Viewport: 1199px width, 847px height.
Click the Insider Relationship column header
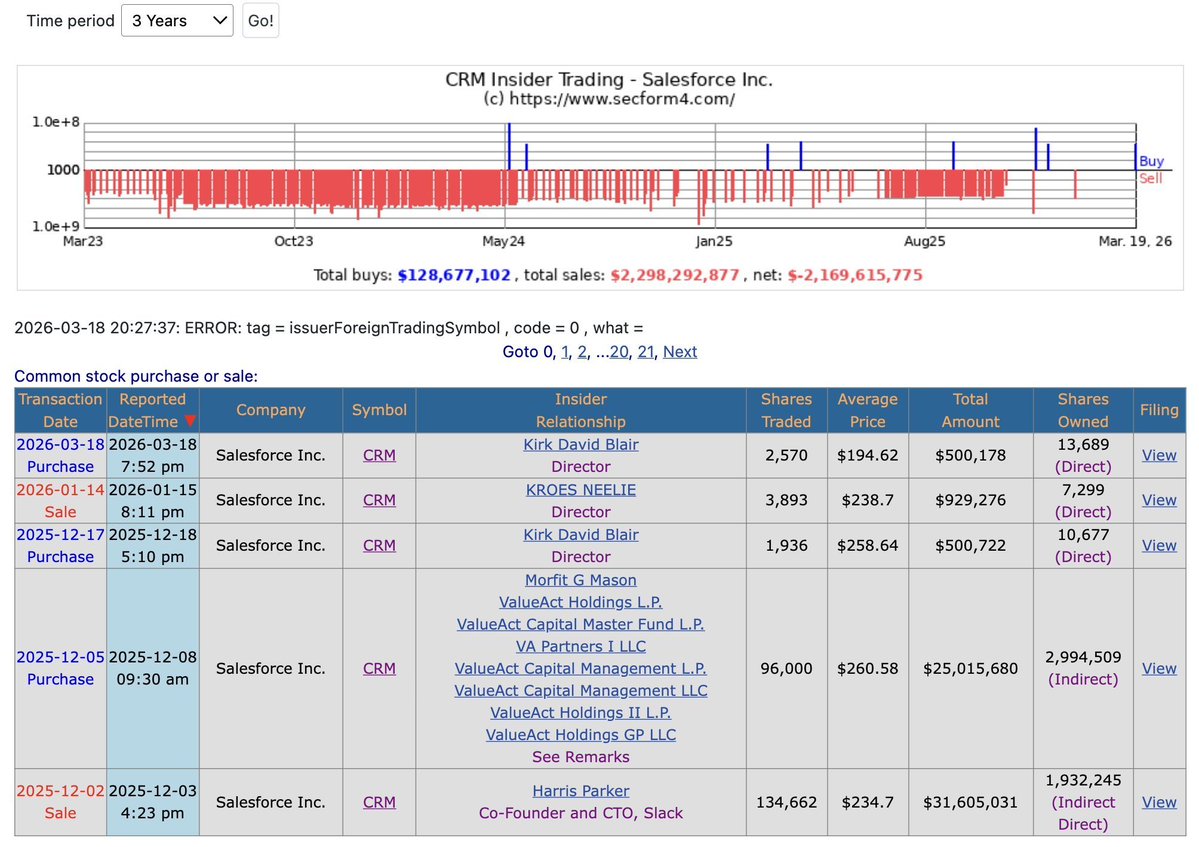(580, 411)
